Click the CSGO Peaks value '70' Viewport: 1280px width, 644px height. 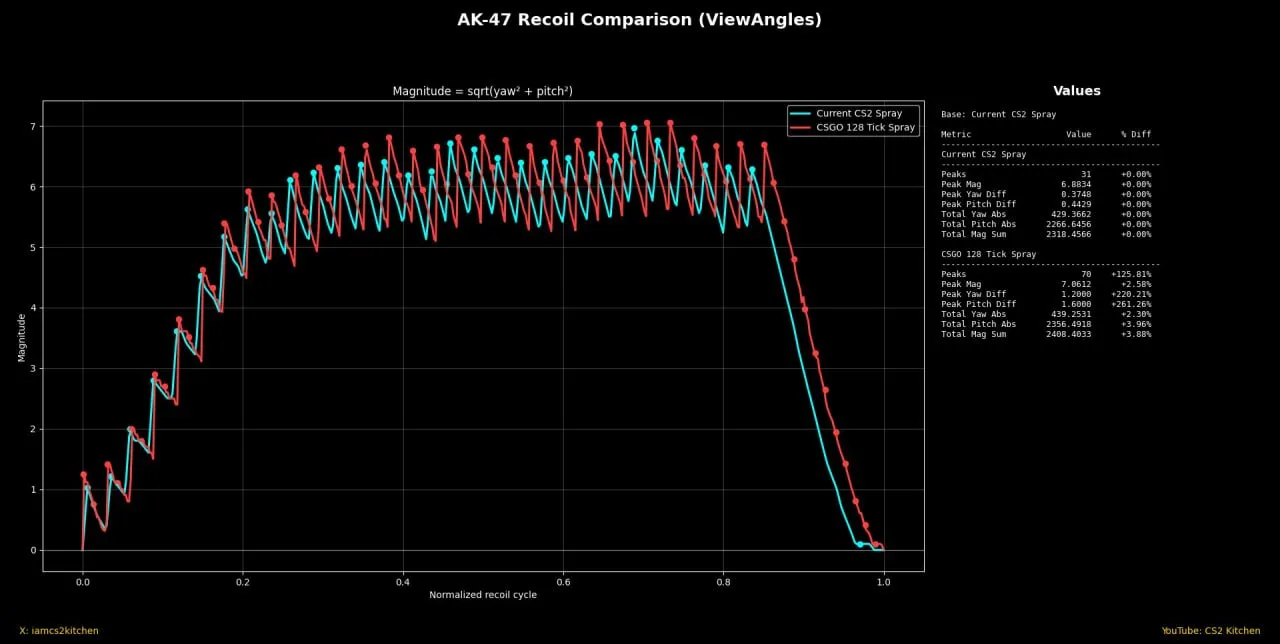pyautogui.click(x=1086, y=274)
